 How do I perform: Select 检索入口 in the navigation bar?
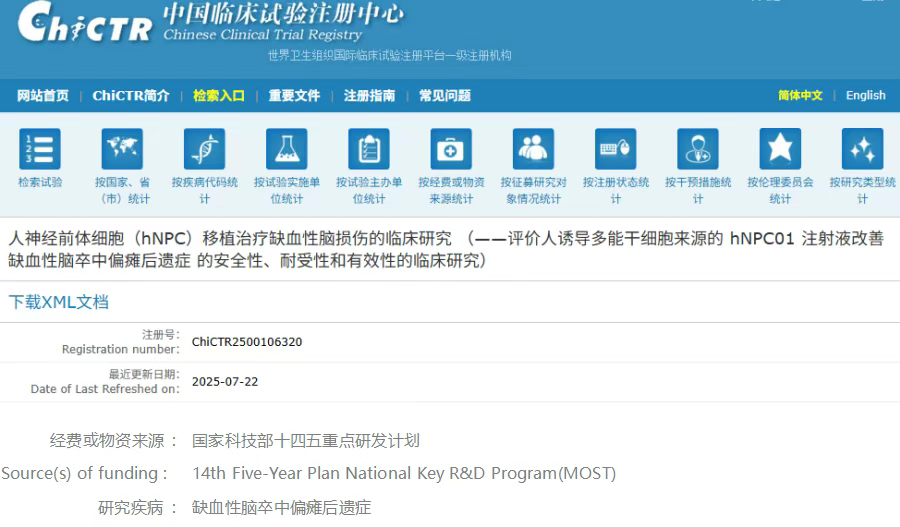(219, 96)
